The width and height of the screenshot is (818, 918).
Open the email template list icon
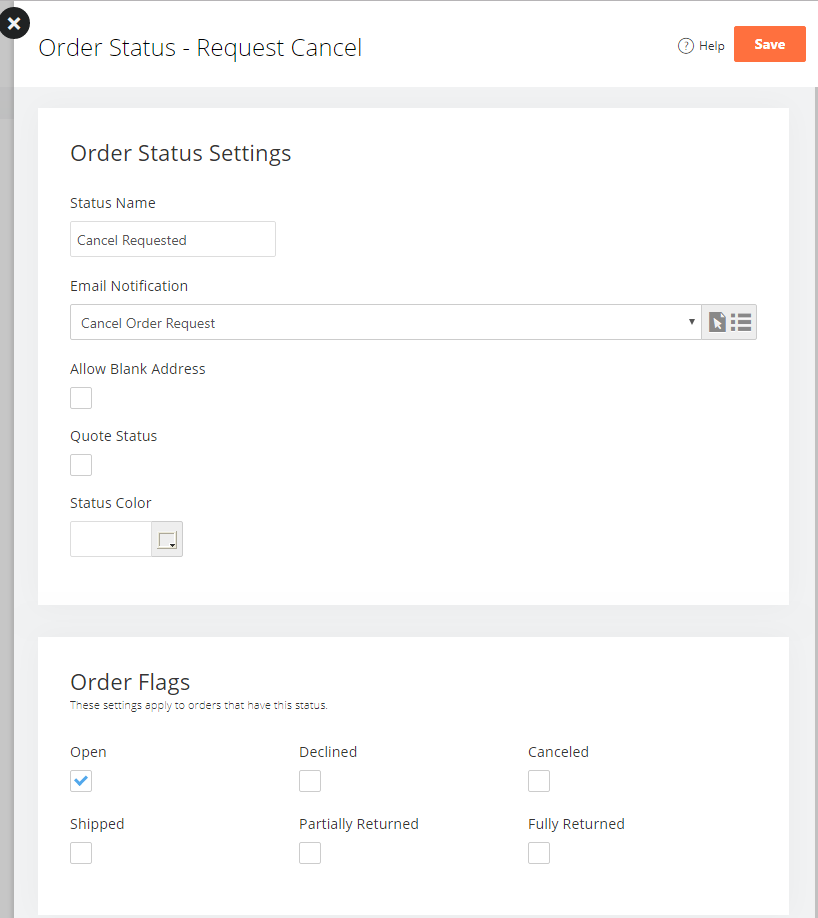click(x=741, y=322)
